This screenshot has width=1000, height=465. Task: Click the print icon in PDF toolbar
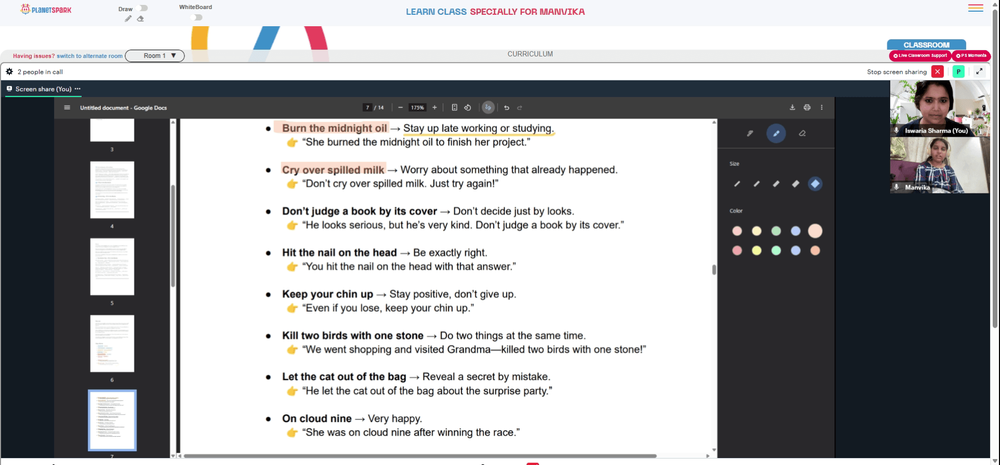(807, 108)
